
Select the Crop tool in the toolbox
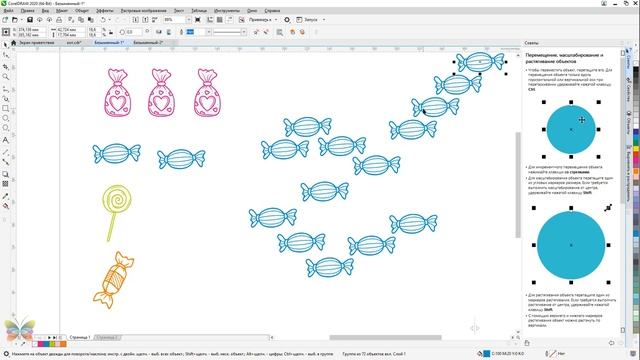[5, 66]
